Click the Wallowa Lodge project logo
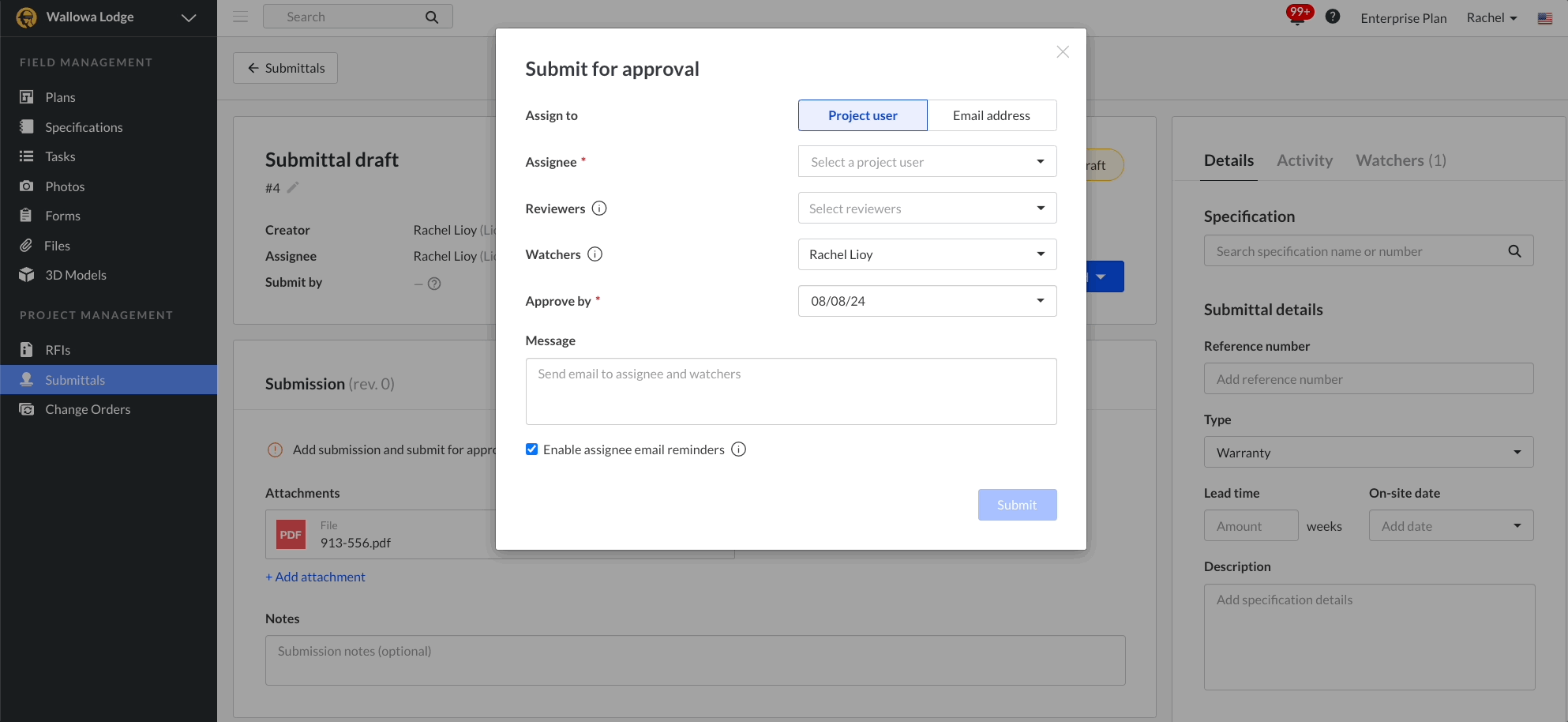Screen dimensions: 1568x722 coord(27,17)
